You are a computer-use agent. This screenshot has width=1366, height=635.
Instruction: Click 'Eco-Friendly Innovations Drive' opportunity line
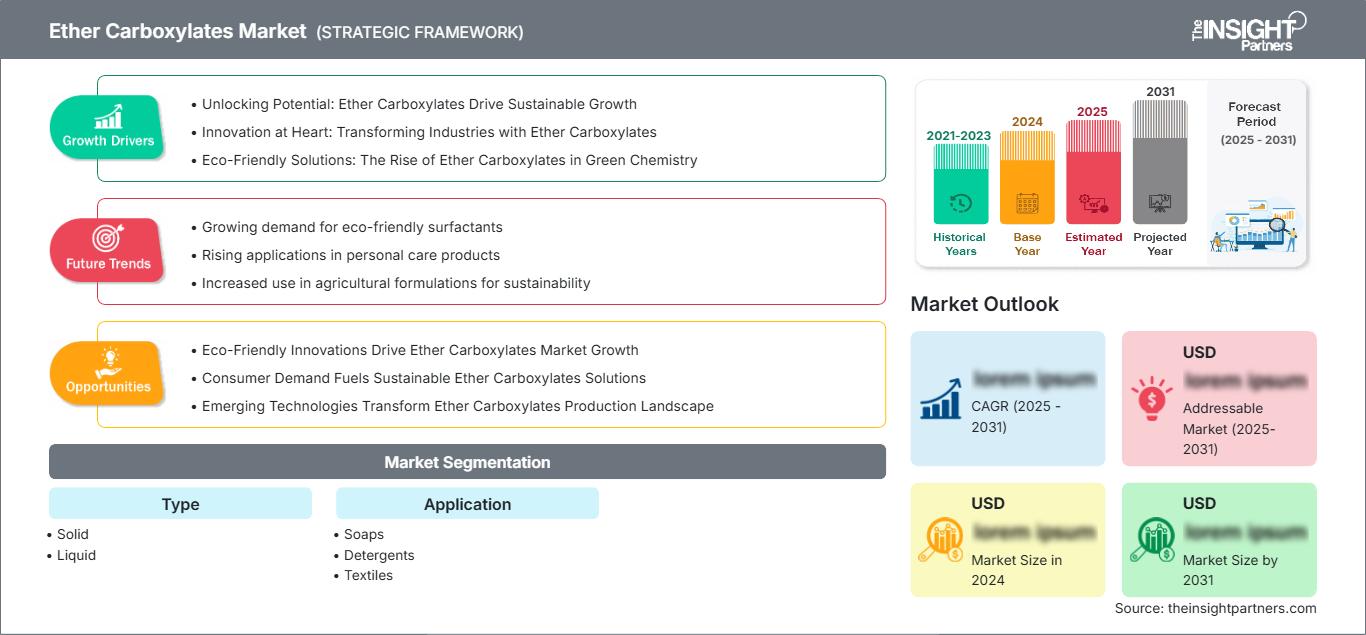(x=420, y=350)
